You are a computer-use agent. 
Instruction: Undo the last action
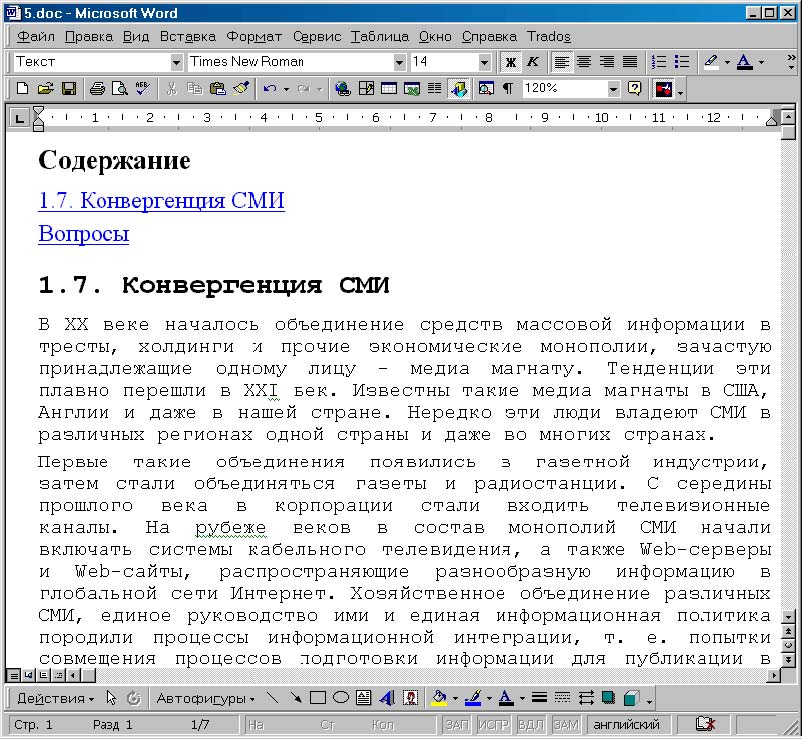pos(270,88)
